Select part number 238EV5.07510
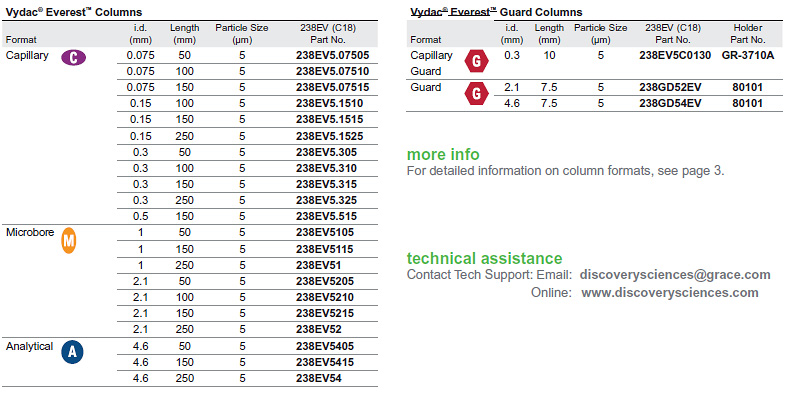The height and width of the screenshot is (416, 787). pyautogui.click(x=332, y=71)
